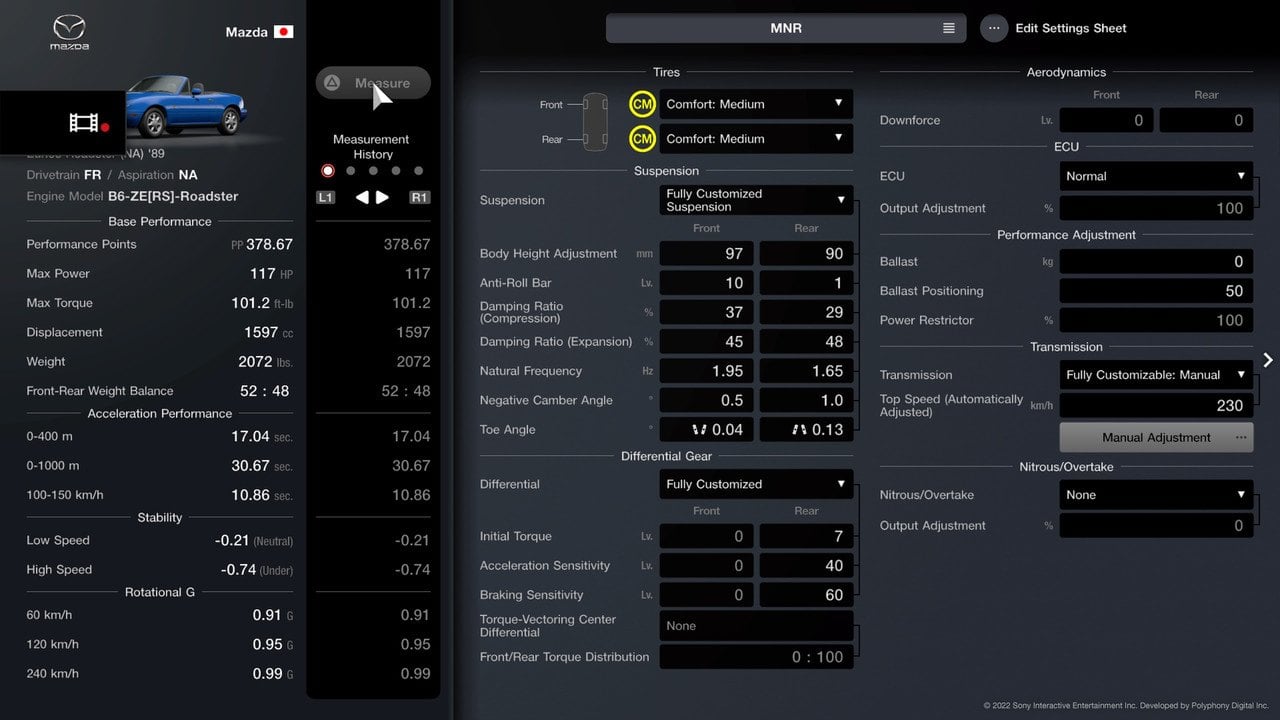Click the film replay icon overlay

click(88, 123)
